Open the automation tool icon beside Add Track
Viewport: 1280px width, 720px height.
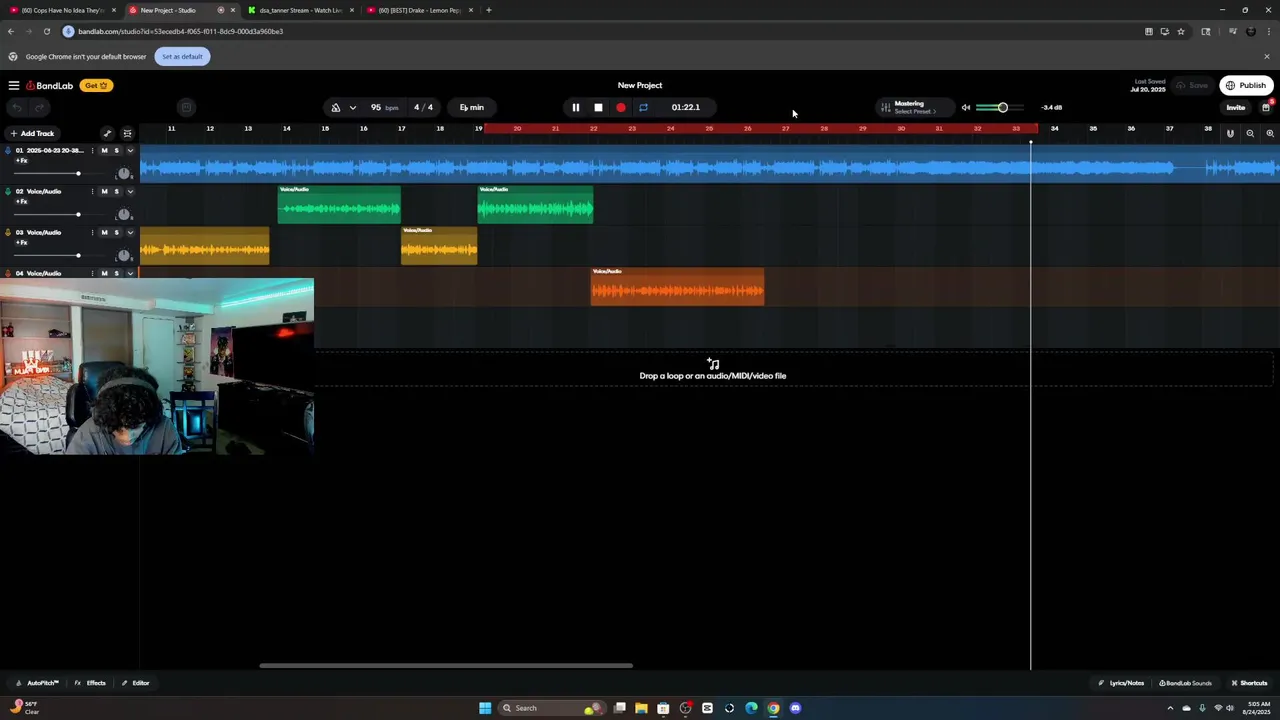click(x=107, y=134)
